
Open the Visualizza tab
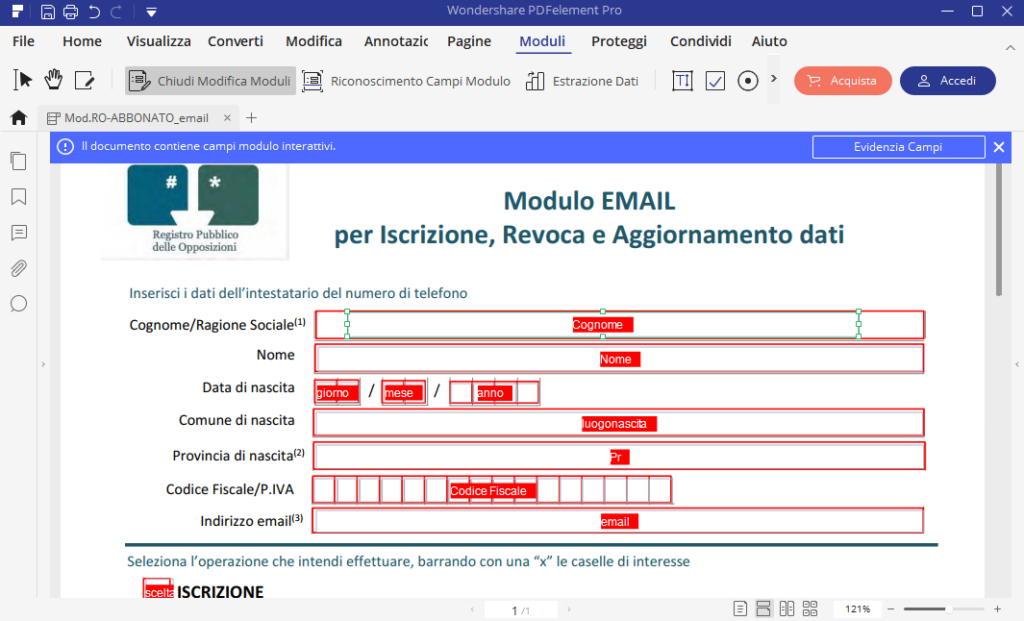159,41
